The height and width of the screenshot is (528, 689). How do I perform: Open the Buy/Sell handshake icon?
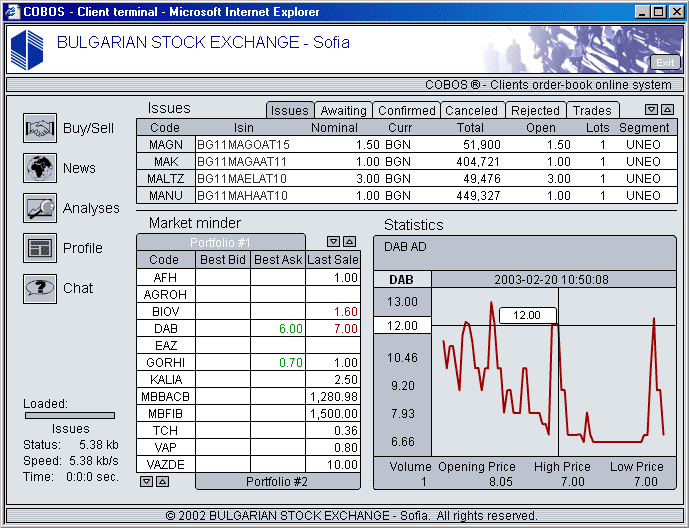[39, 129]
